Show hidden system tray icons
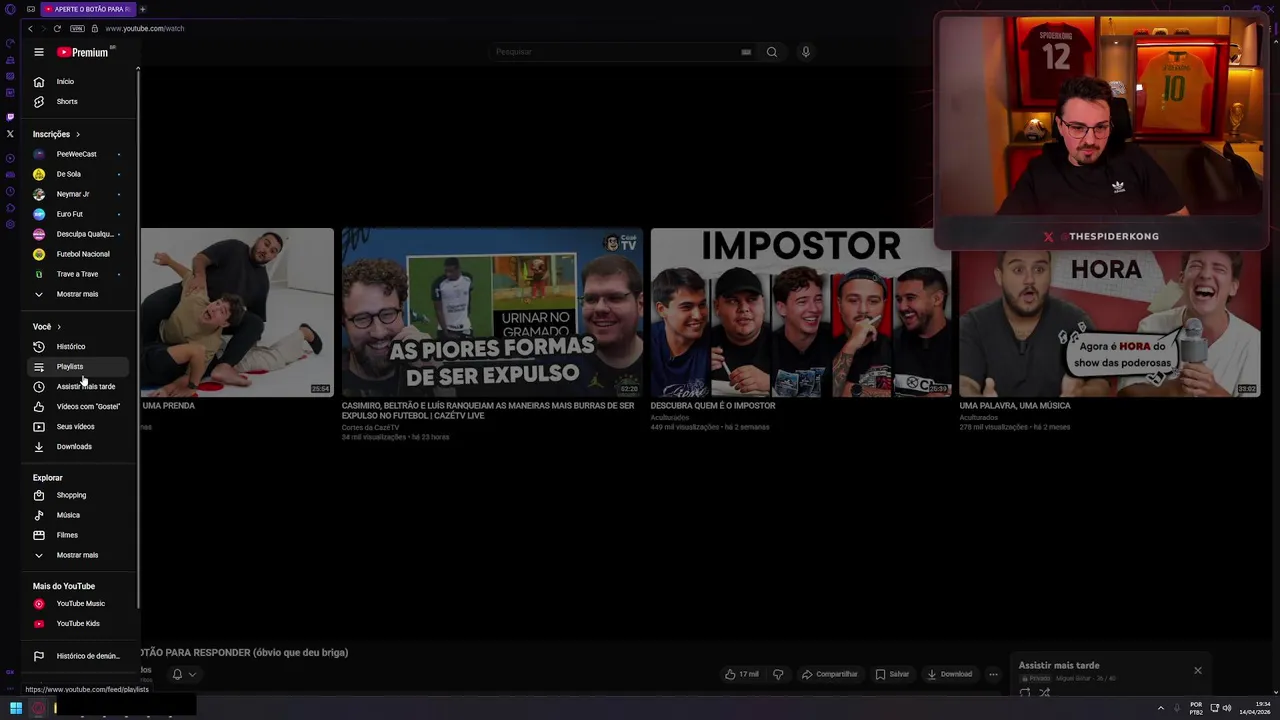 tap(1160, 708)
